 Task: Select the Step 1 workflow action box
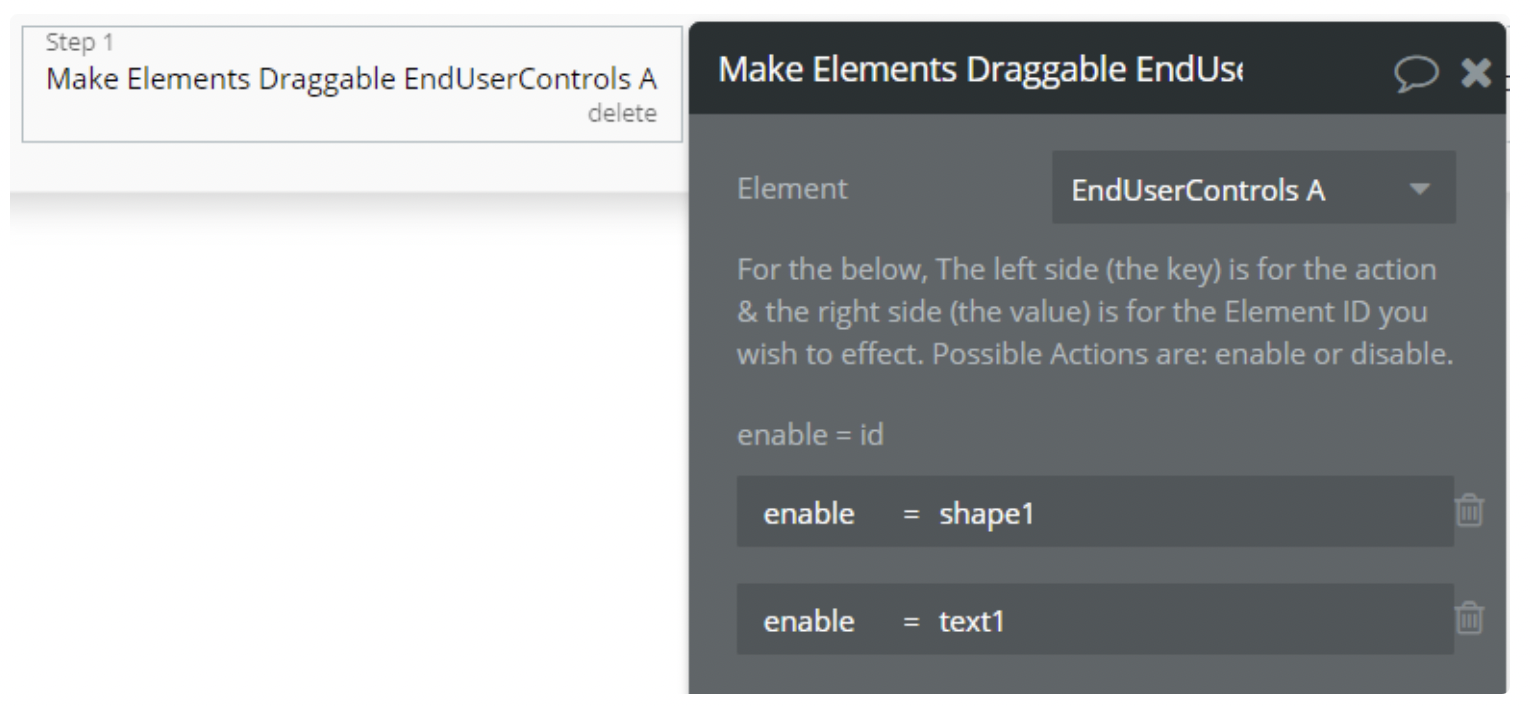tap(352, 84)
